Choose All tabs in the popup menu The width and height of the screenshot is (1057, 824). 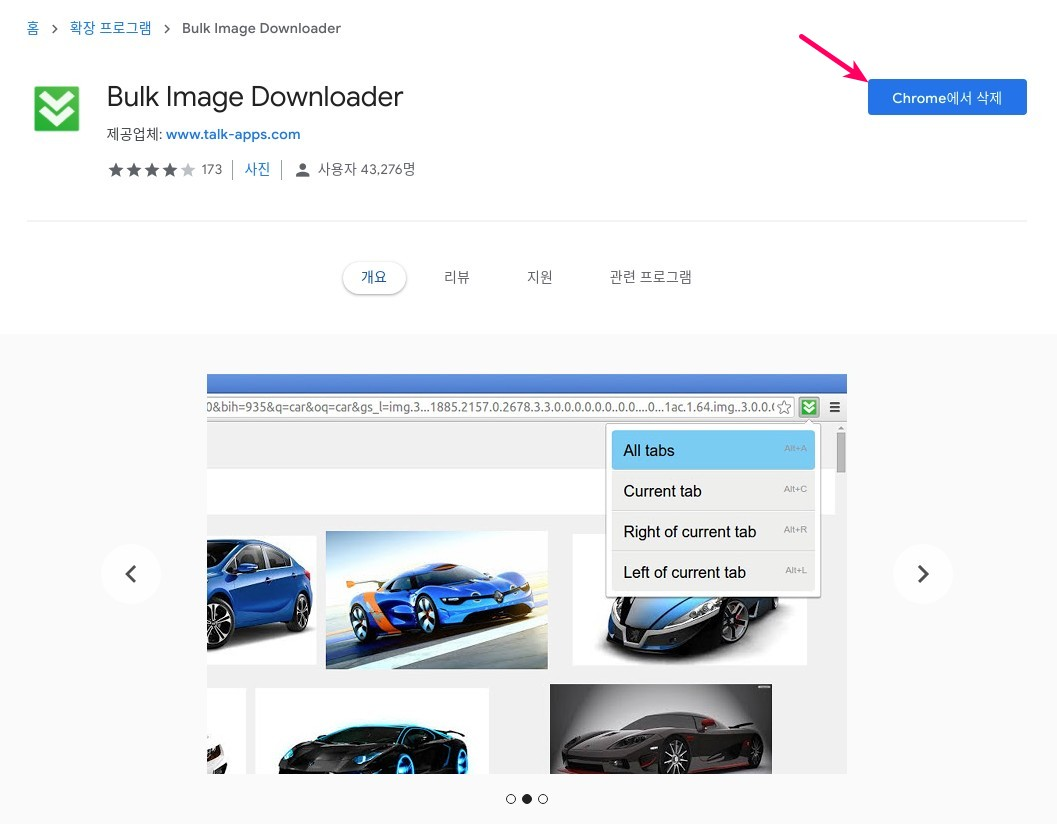713,450
